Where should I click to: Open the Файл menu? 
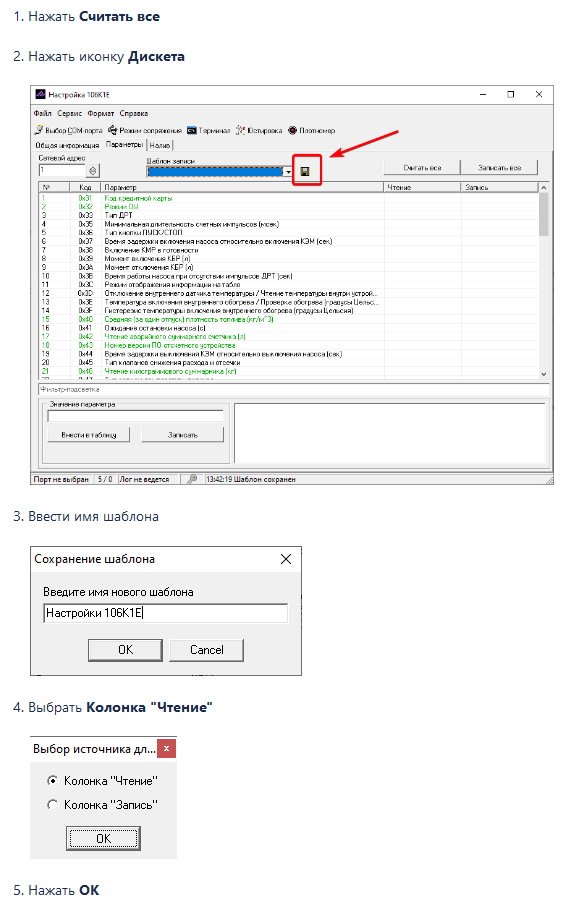(43, 113)
